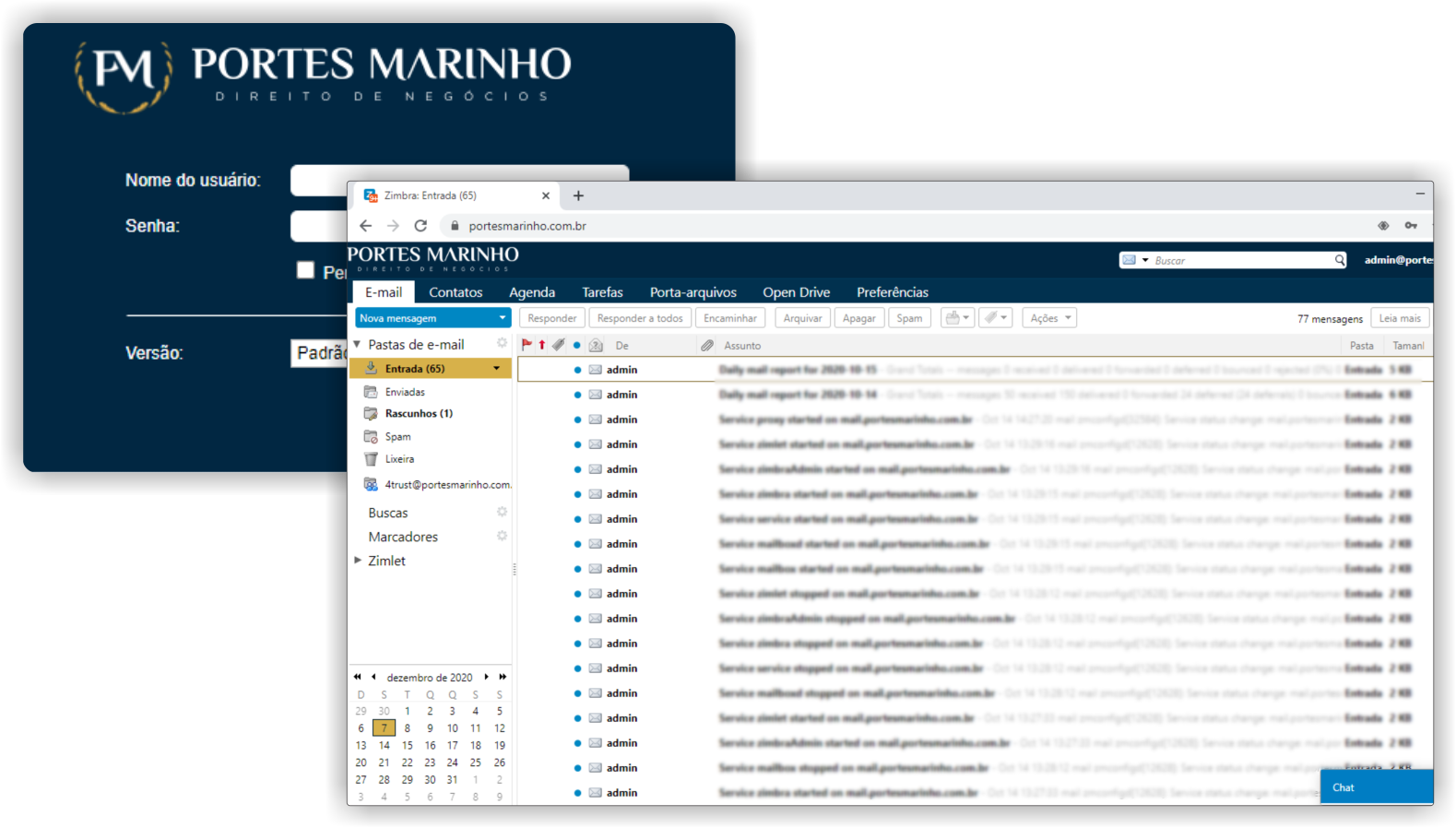
Task: Click the envelope icon of the third admin message
Action: pyautogui.click(x=596, y=420)
